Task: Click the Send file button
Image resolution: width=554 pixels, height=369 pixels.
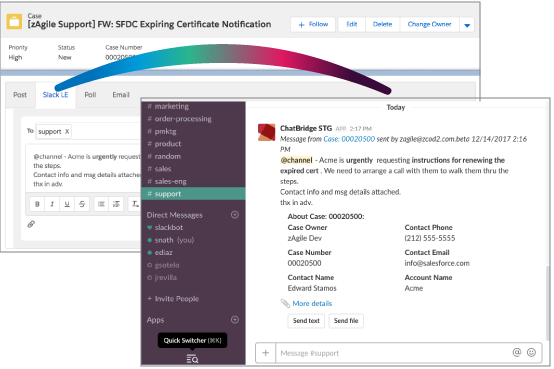Action: (x=346, y=321)
